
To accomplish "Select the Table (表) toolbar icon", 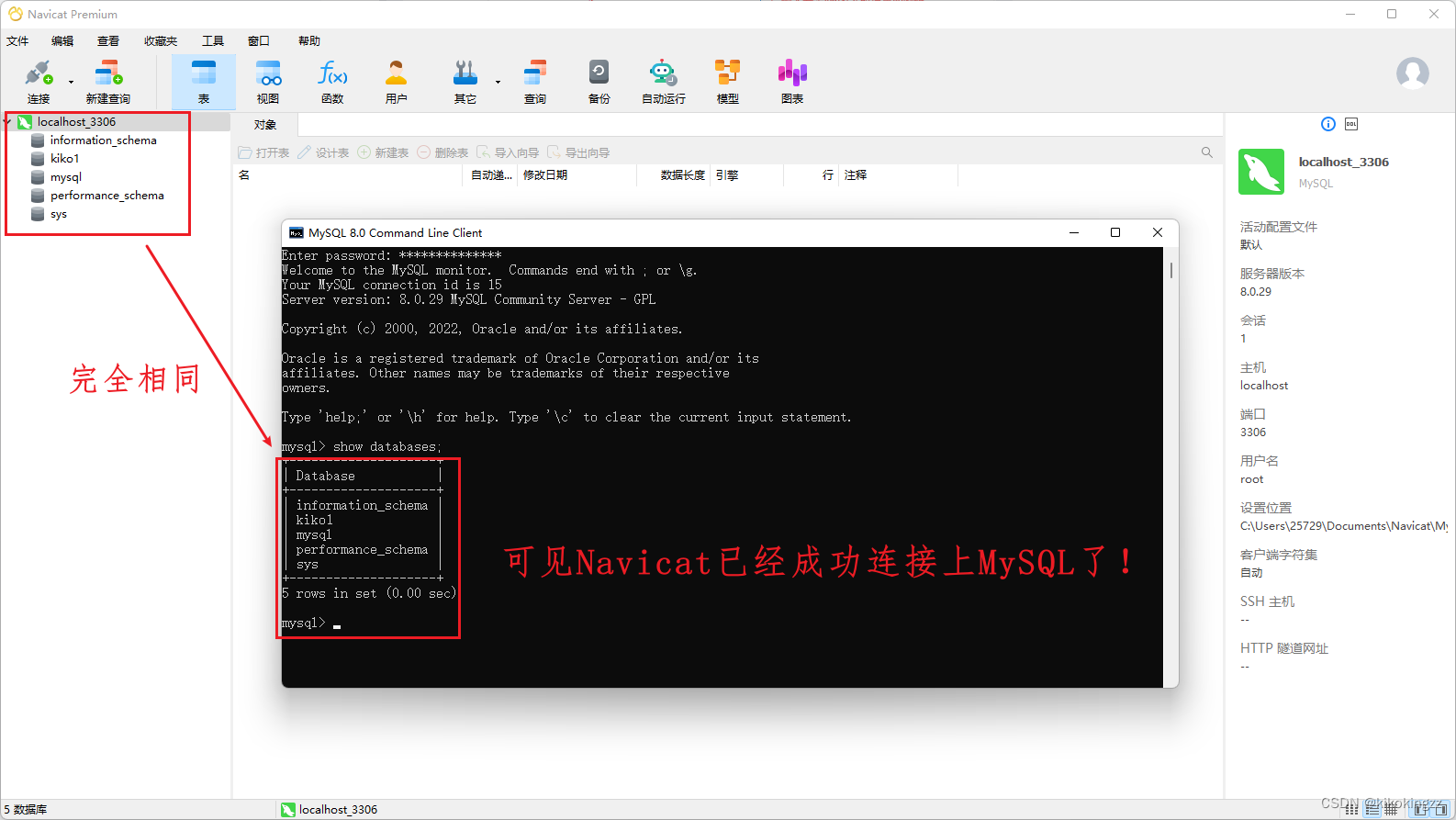I will (204, 81).
